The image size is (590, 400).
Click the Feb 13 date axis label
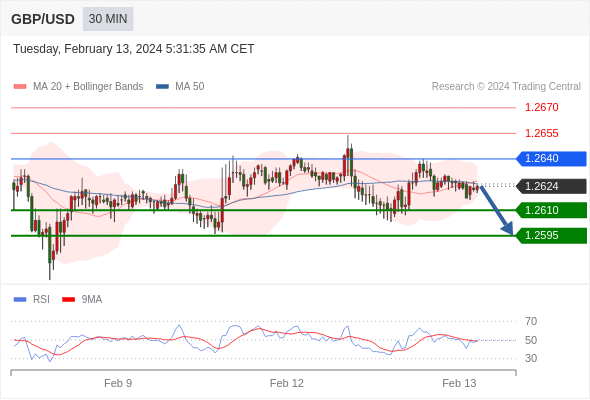coord(459,383)
